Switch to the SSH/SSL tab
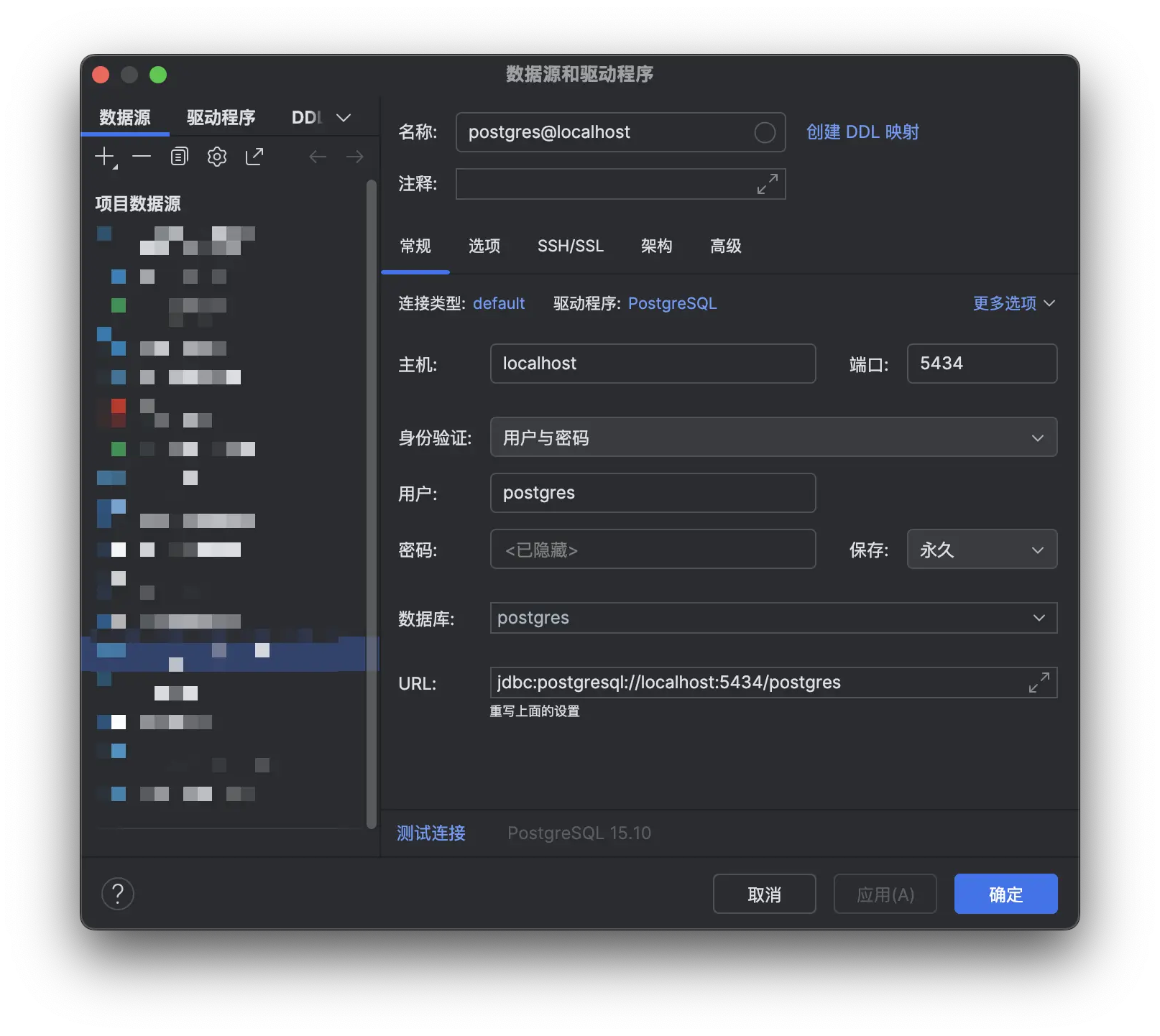The height and width of the screenshot is (1036, 1160). (571, 246)
